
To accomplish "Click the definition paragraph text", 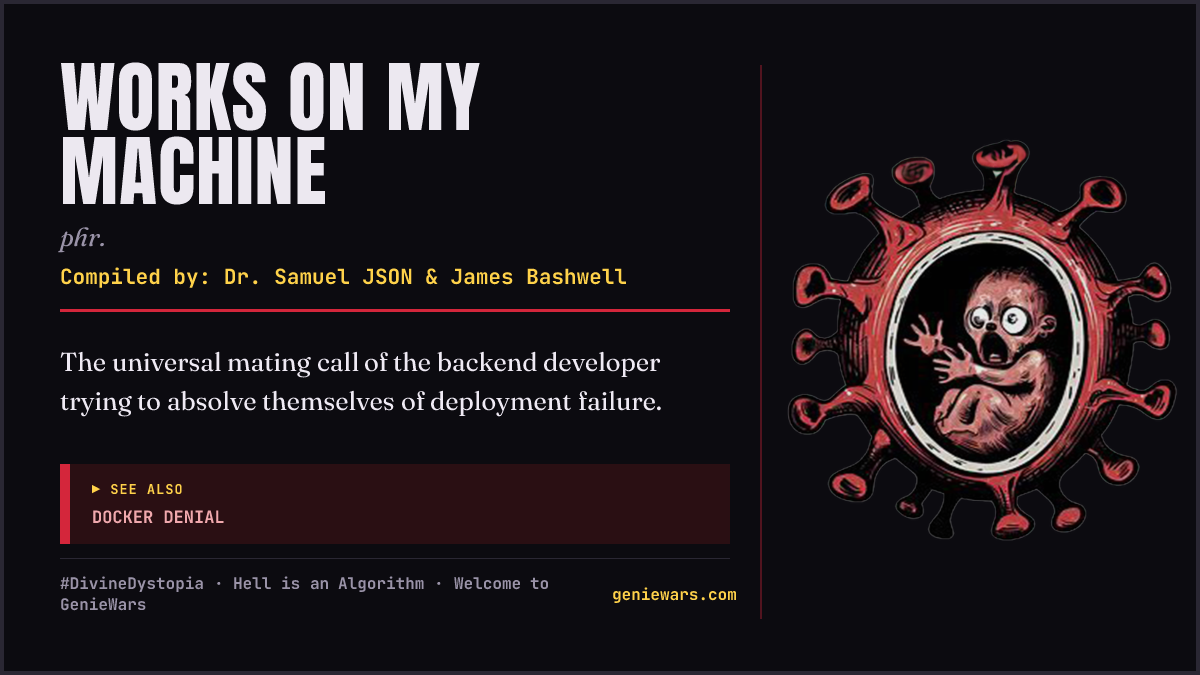I will 361,382.
